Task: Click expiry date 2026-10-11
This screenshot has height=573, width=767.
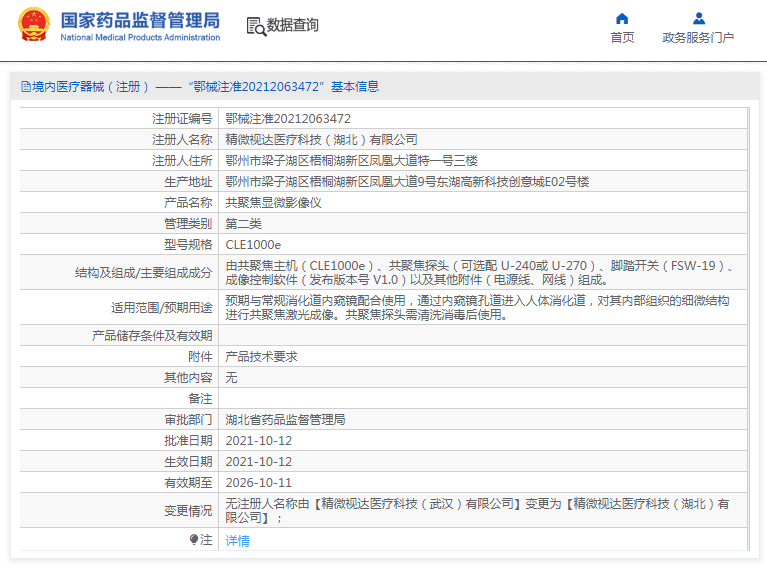Action: [258, 483]
